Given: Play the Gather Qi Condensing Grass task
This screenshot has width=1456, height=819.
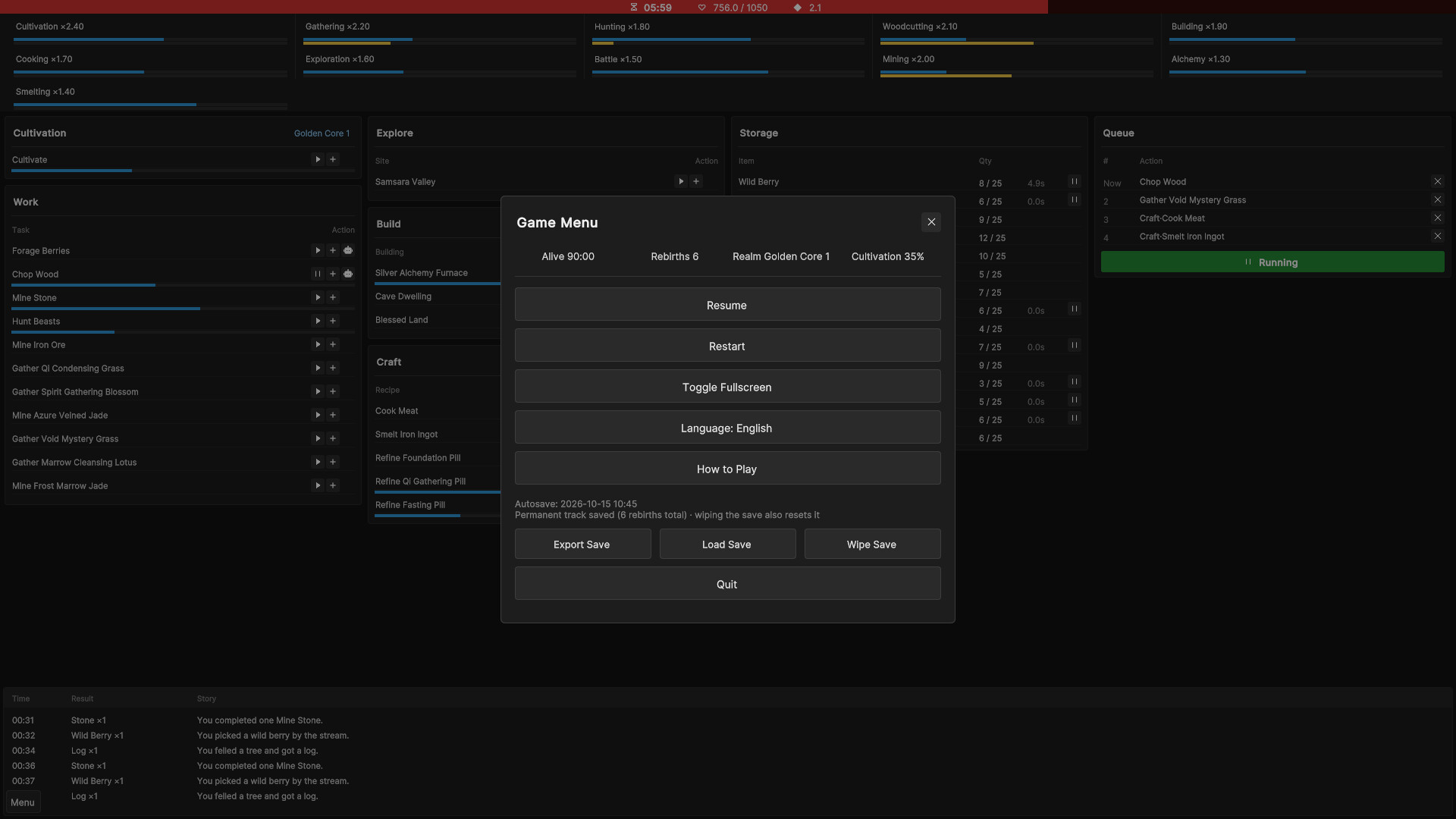Looking at the screenshot, I should tap(318, 368).
